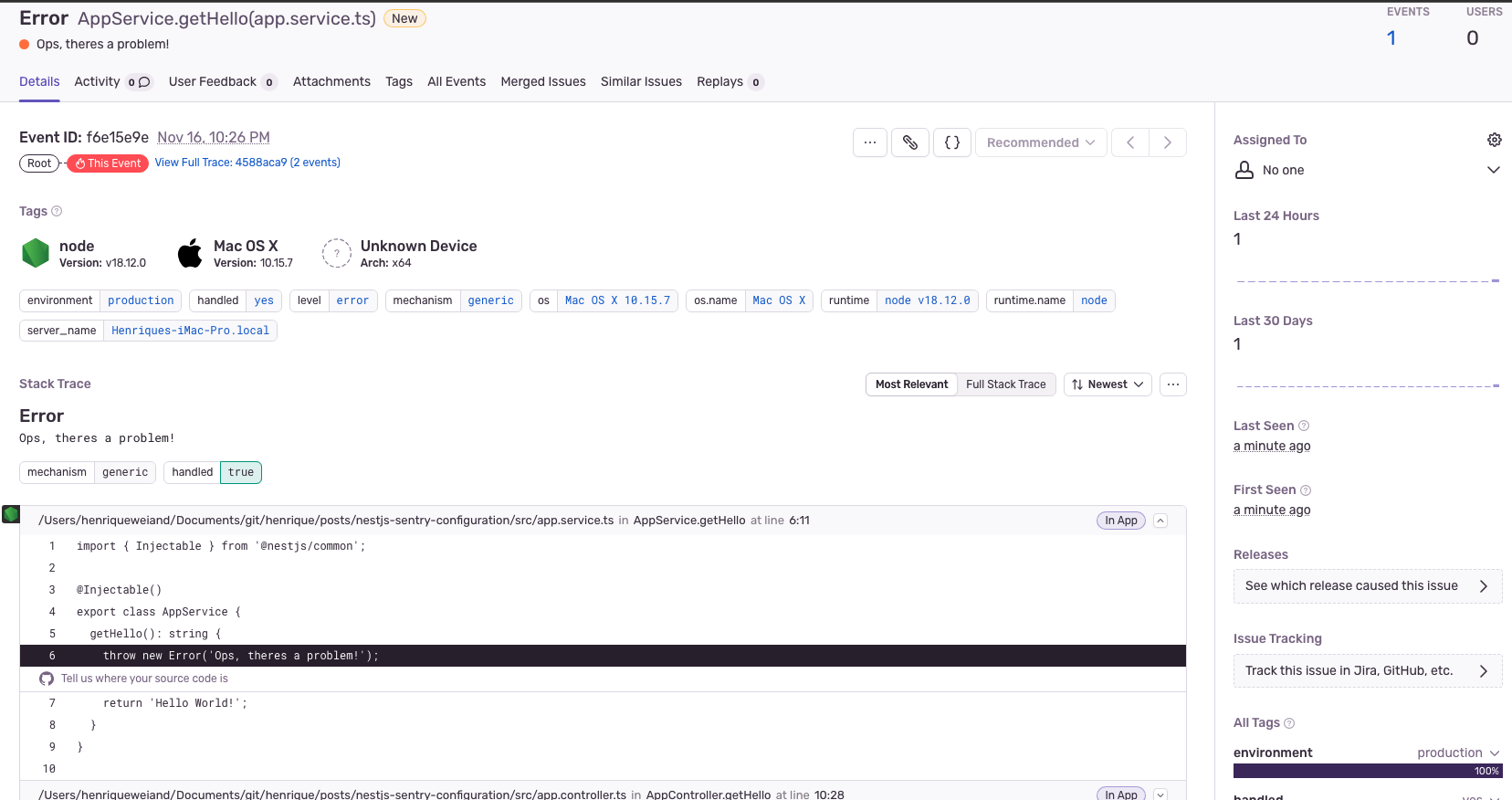This screenshot has width=1512, height=800.
Task: Open the User Feedback tab
Action: tap(222, 81)
